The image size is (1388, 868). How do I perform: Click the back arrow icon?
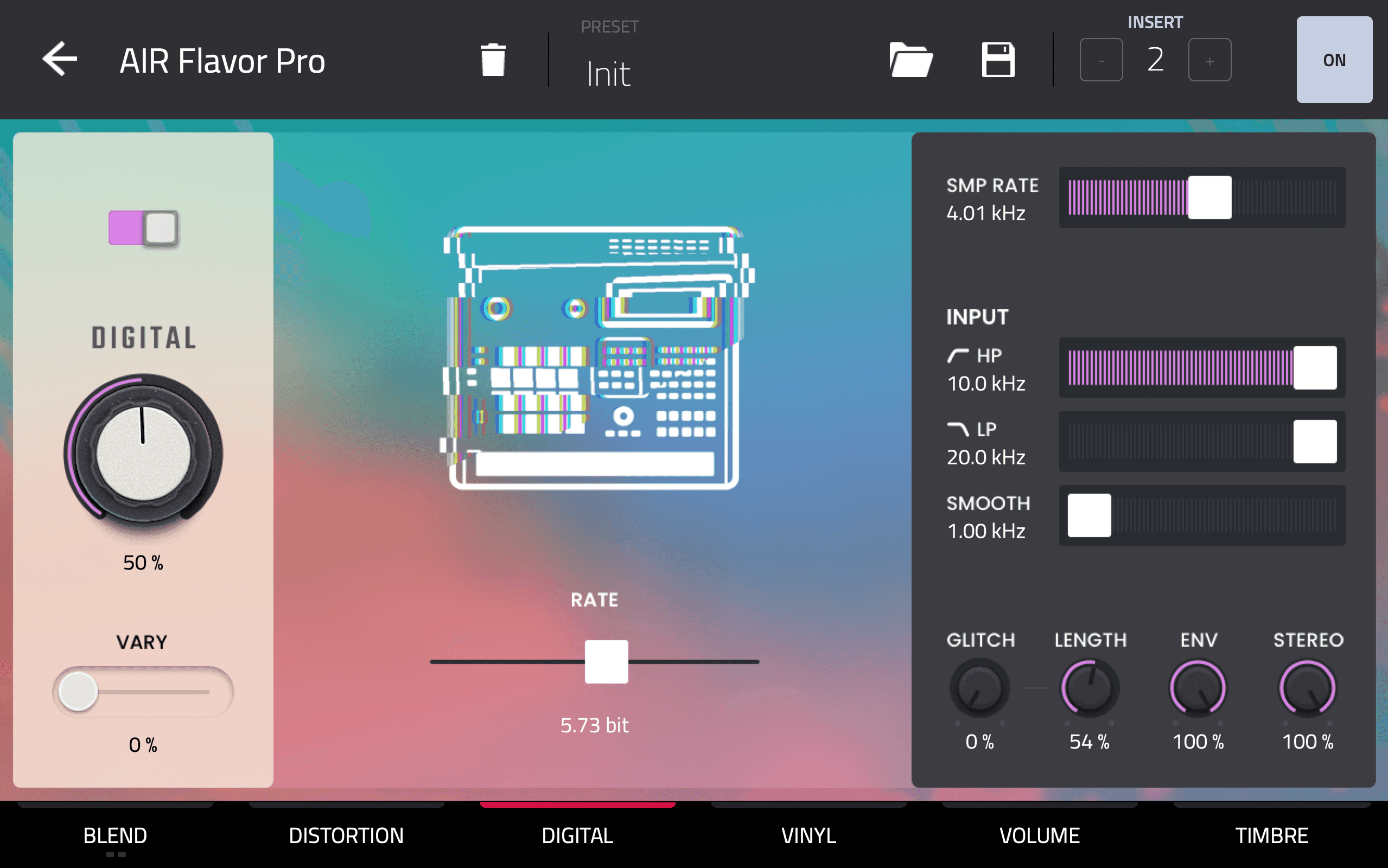pos(60,59)
